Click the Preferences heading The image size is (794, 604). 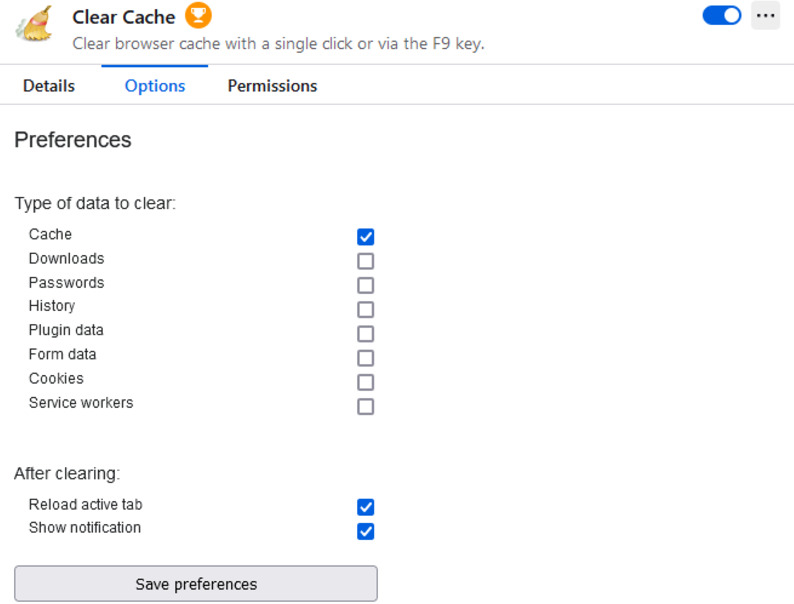pos(73,140)
